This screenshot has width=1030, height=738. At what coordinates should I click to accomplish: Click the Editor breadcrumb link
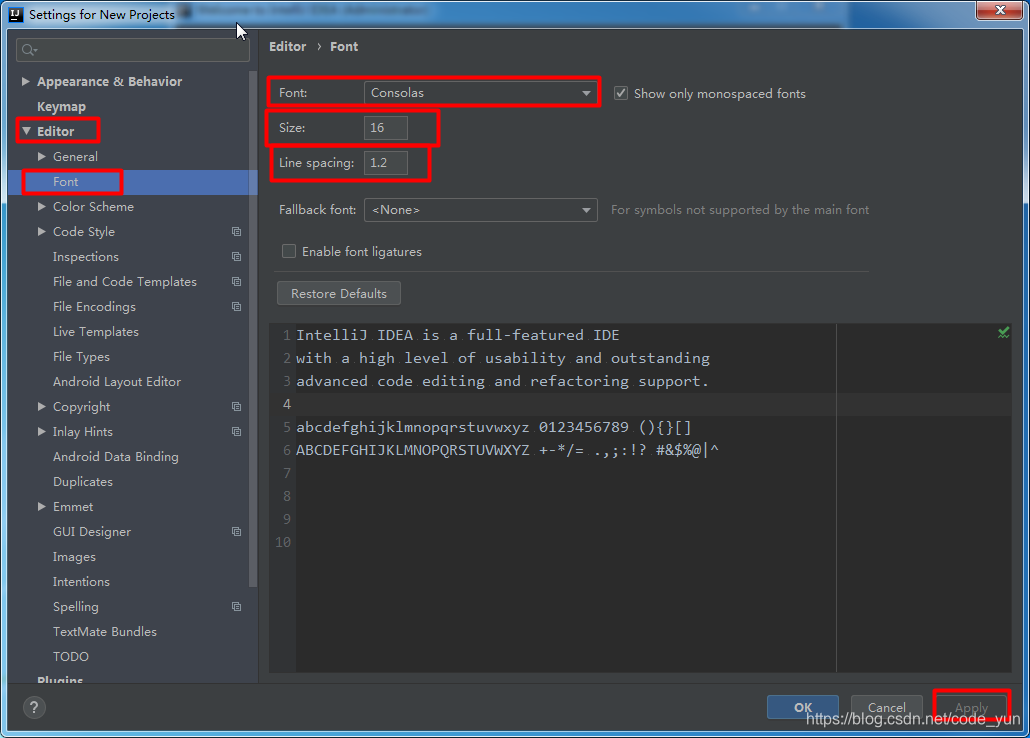[288, 47]
